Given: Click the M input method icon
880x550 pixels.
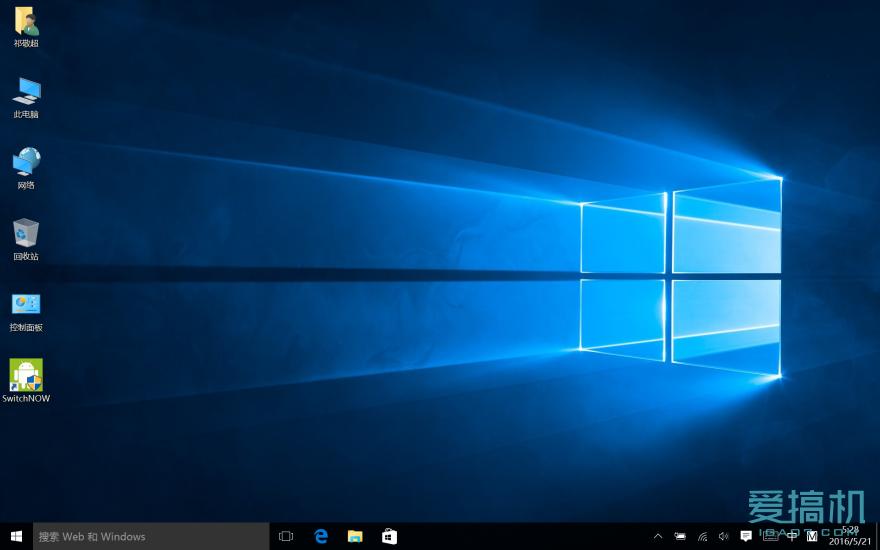Looking at the screenshot, I should [811, 537].
